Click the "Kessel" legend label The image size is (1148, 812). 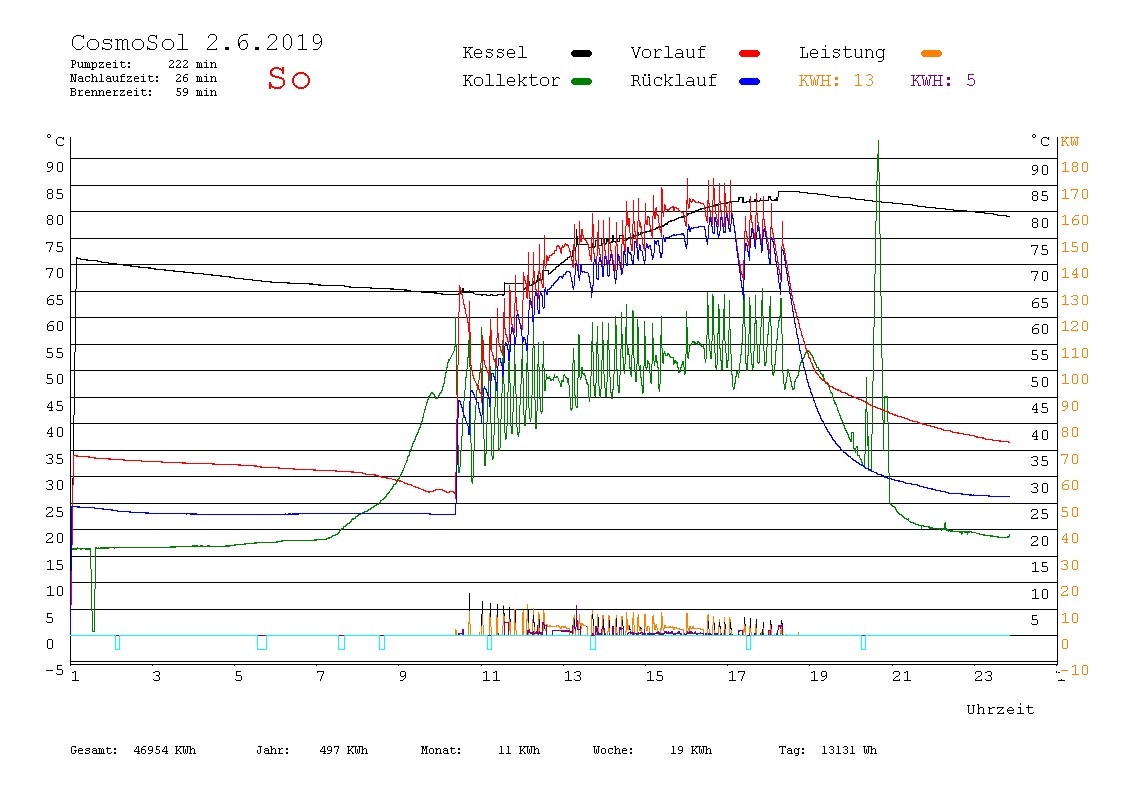pyautogui.click(x=495, y=53)
